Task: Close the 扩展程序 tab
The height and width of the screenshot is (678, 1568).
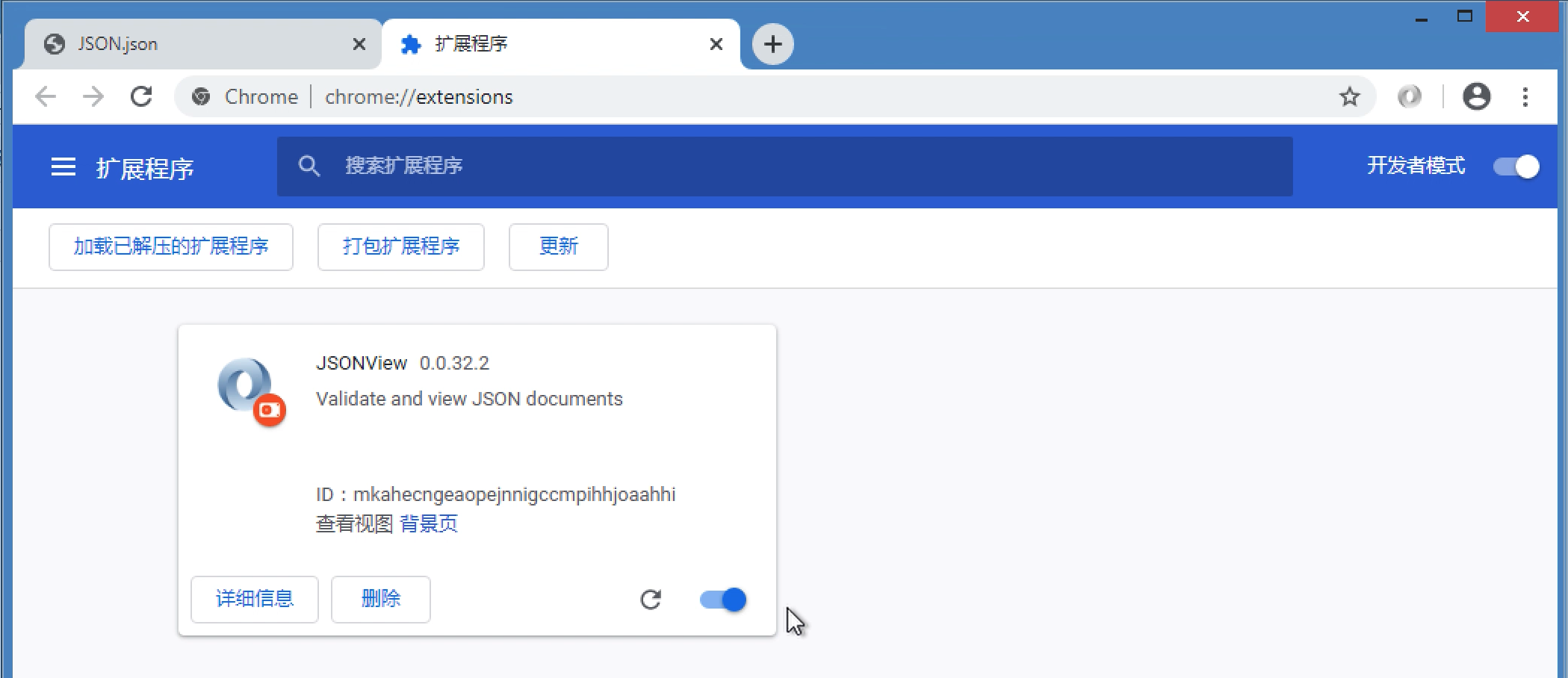Action: 716,44
